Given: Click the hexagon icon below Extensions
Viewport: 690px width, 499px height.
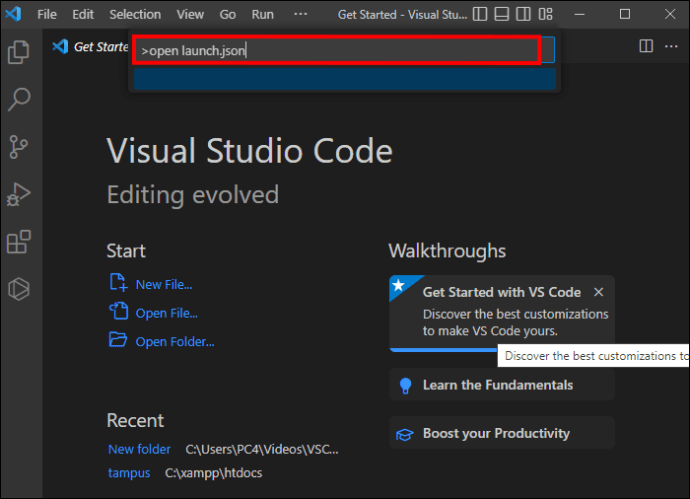Looking at the screenshot, I should click(x=18, y=289).
